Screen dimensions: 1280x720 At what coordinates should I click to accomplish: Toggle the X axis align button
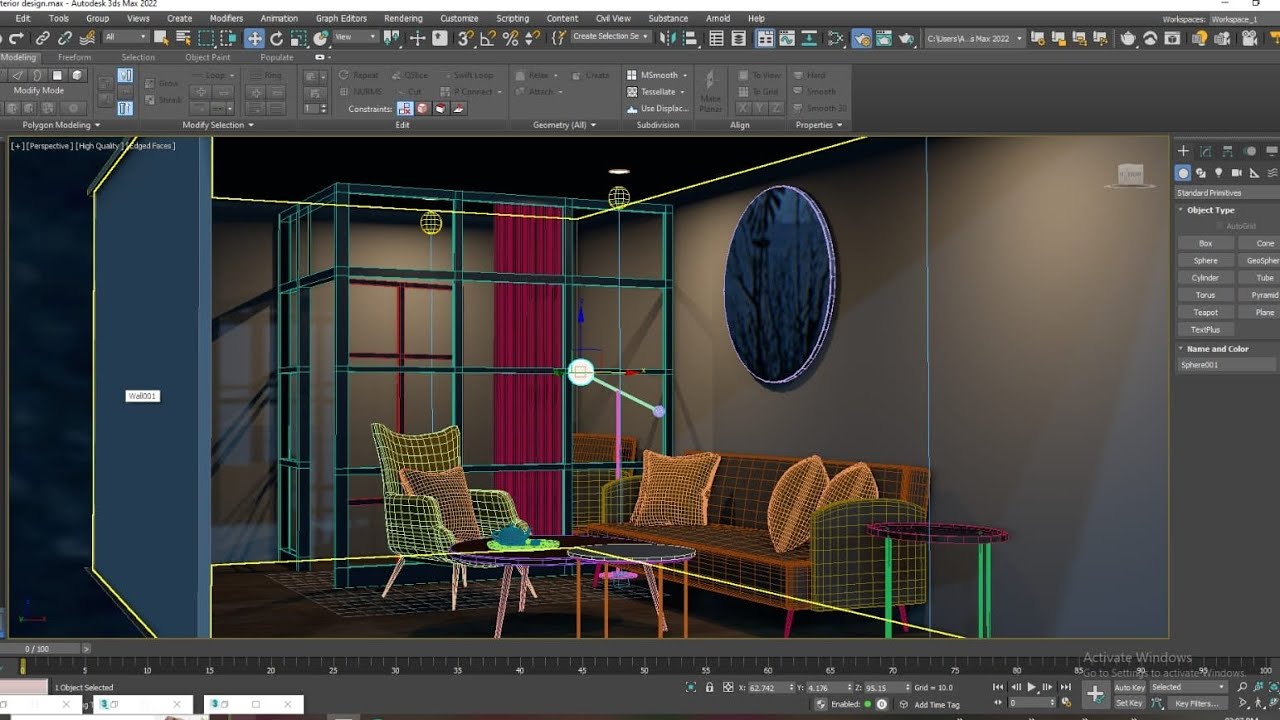tap(743, 108)
